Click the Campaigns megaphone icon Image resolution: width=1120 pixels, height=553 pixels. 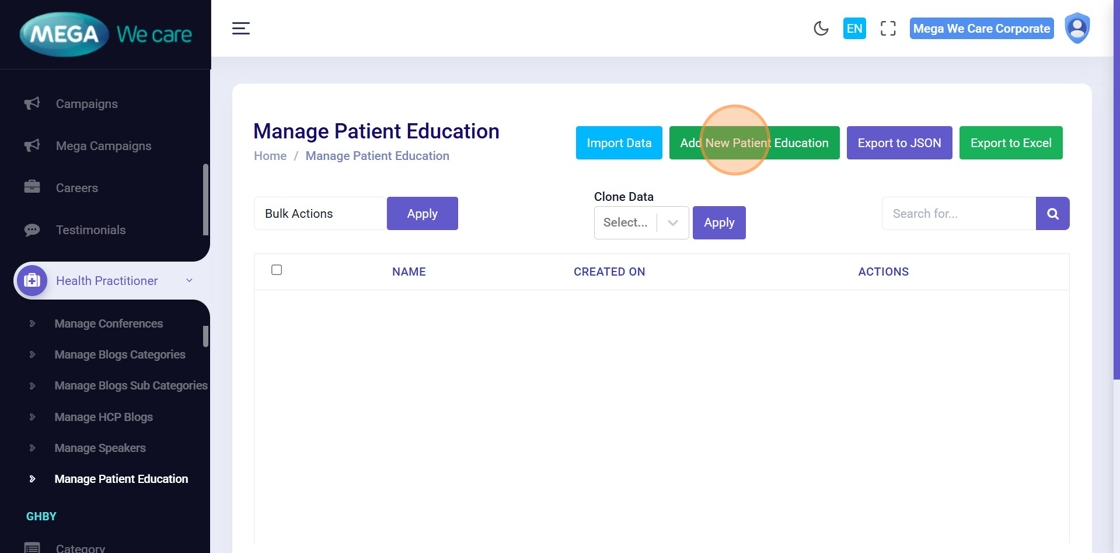(32, 104)
